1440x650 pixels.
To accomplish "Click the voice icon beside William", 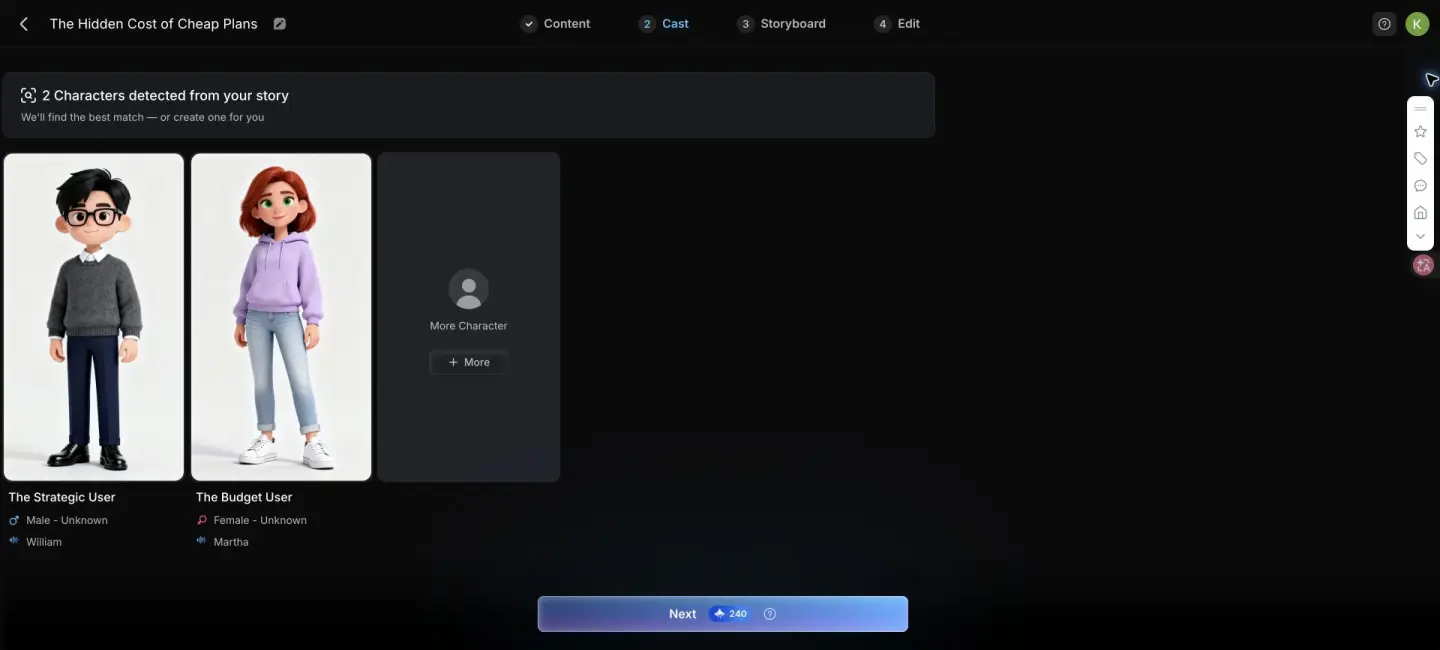I will (x=14, y=541).
